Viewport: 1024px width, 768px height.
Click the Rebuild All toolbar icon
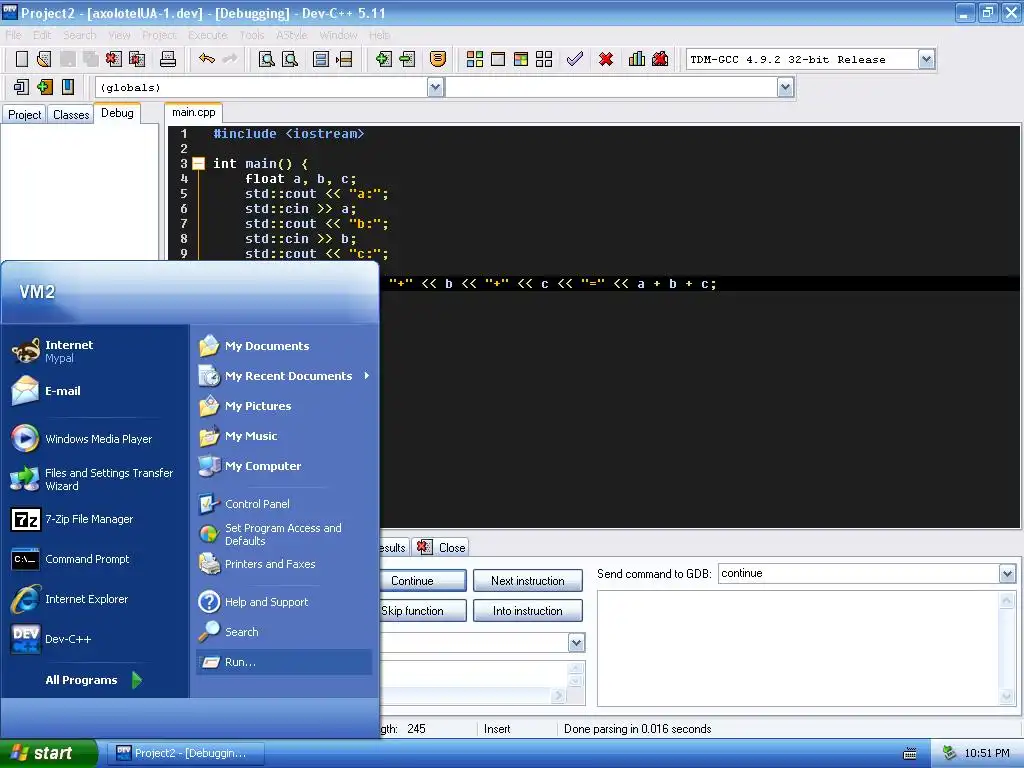click(544, 59)
